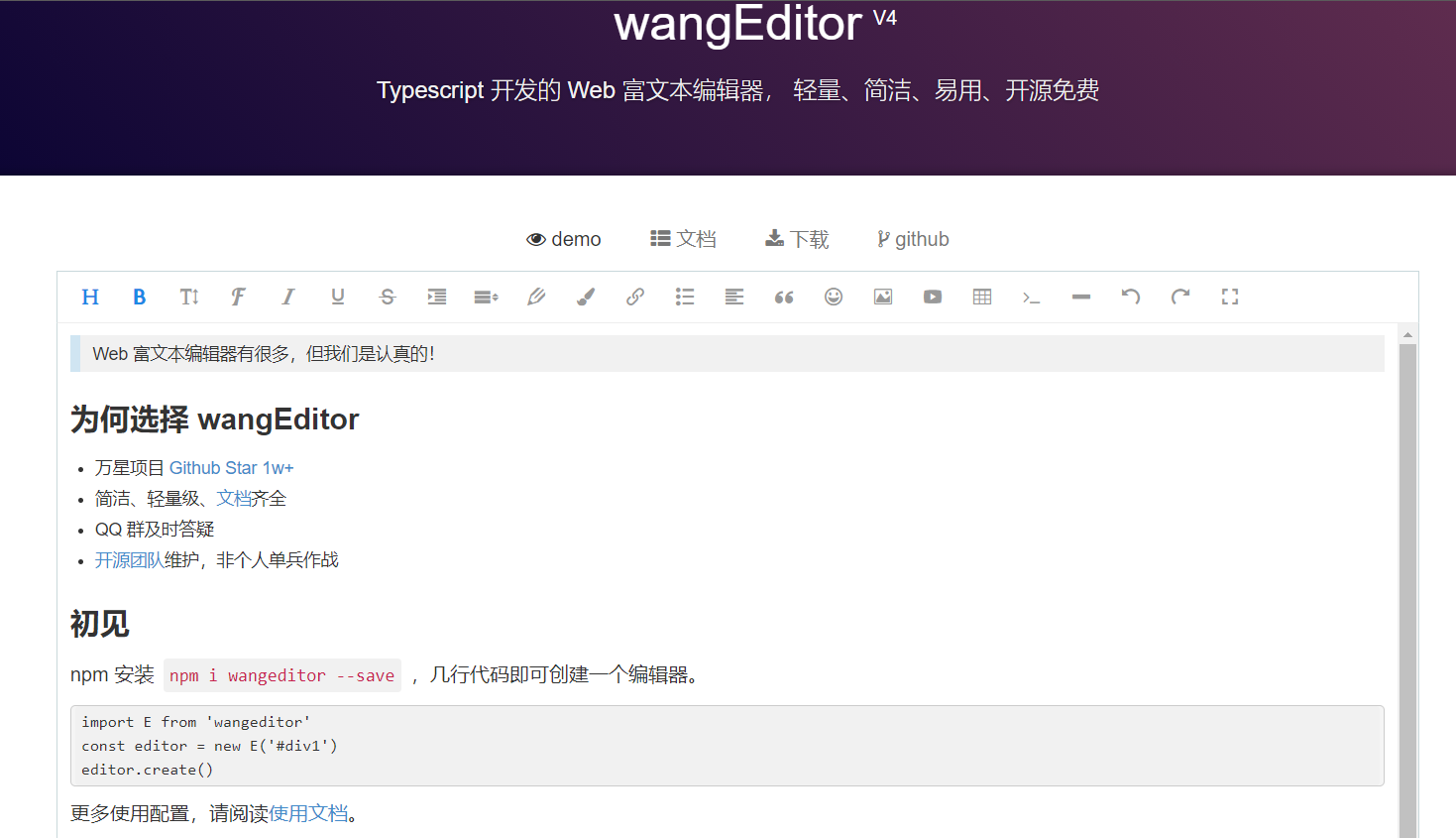This screenshot has height=838, width=1456.
Task: Open the 下载 download link
Action: point(797,239)
